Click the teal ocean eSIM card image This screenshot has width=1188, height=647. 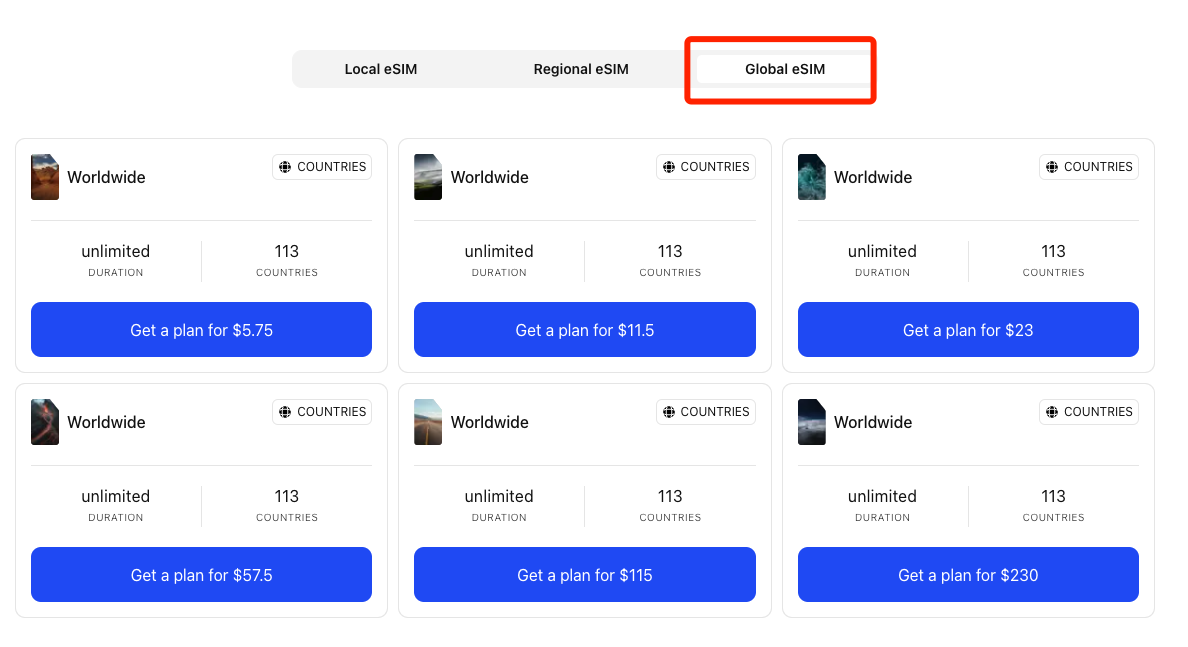tap(812, 177)
